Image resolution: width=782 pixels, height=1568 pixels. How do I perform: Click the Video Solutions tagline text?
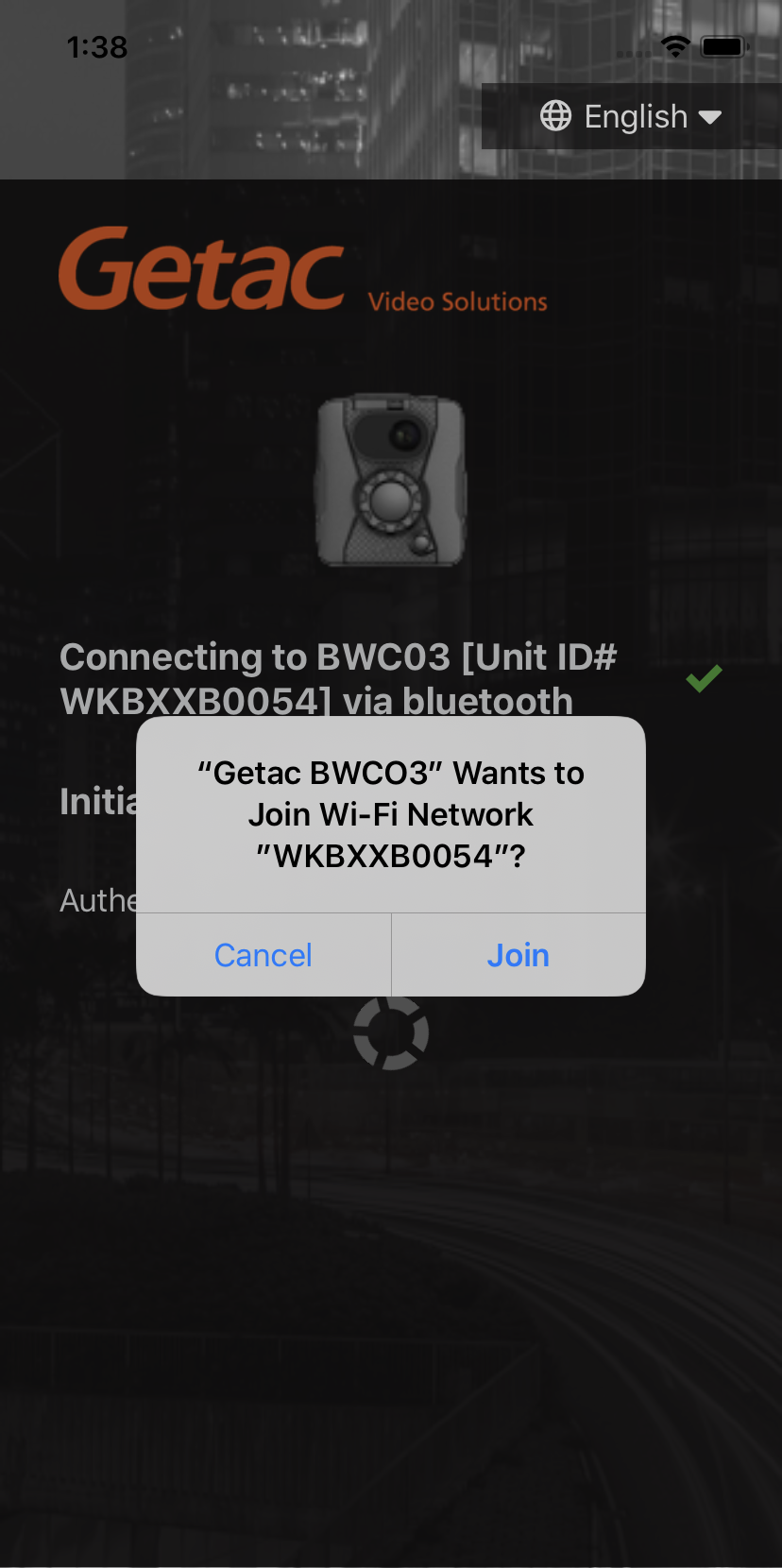458,302
